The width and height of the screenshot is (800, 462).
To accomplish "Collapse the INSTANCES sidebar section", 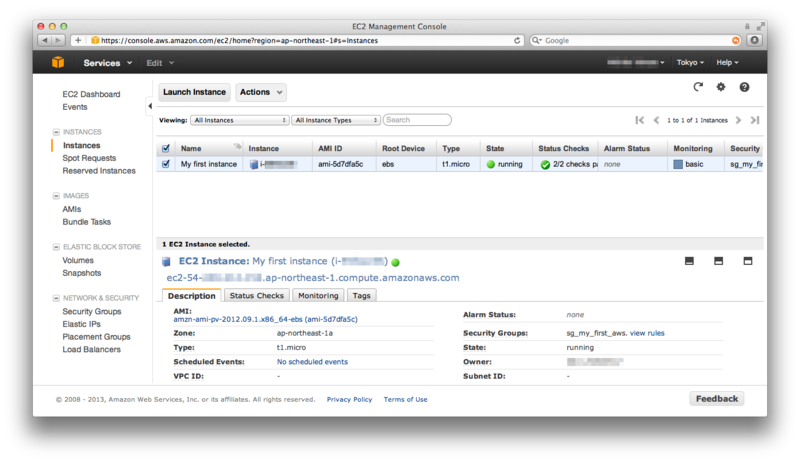I will pyautogui.click(x=56, y=132).
